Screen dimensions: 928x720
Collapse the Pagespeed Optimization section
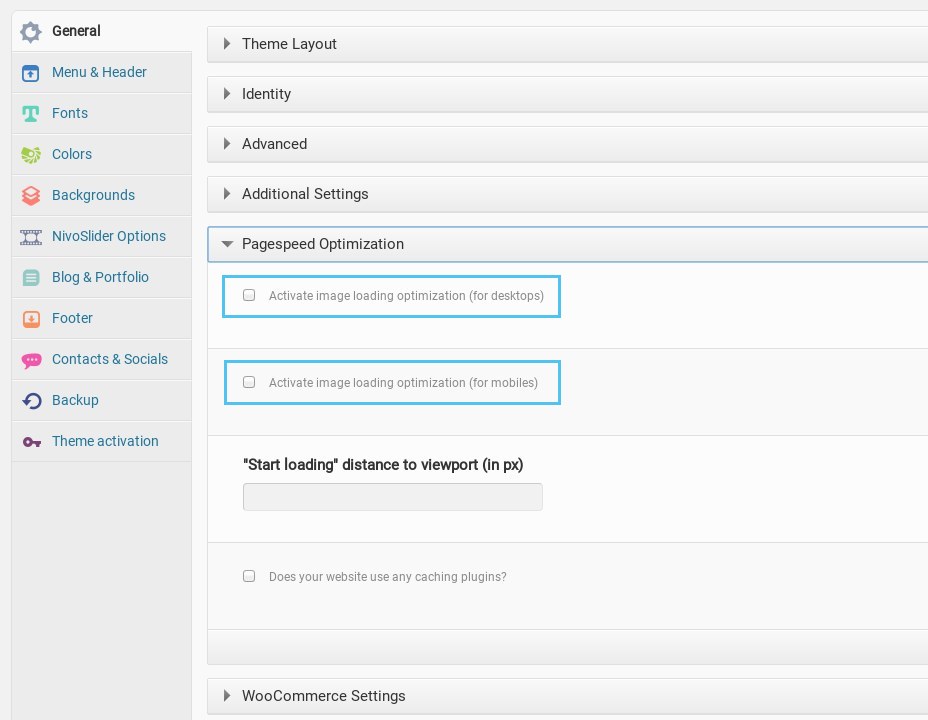322,244
